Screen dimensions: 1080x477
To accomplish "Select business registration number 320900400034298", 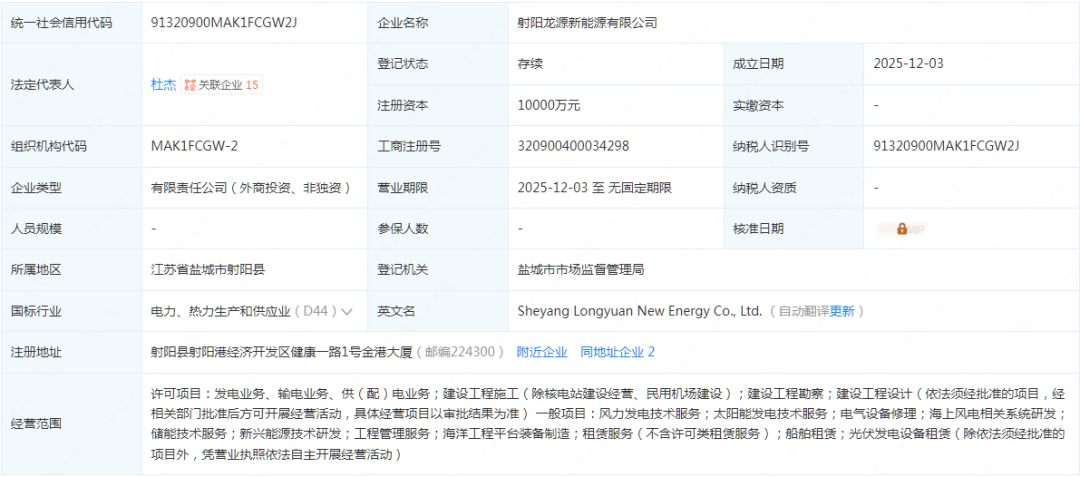I will (573, 146).
